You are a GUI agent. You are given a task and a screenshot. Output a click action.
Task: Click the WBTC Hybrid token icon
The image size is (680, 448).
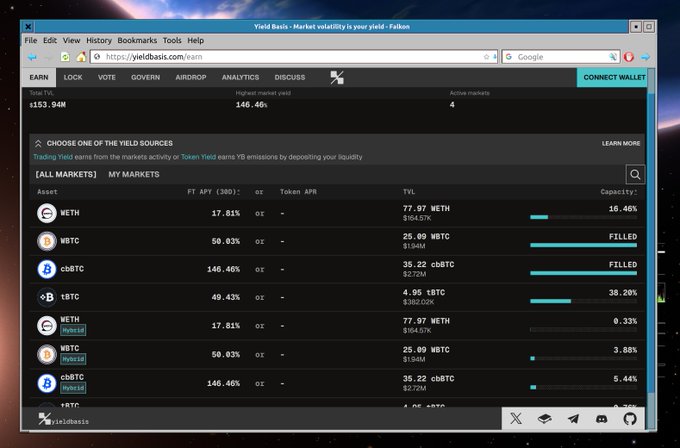click(x=47, y=355)
